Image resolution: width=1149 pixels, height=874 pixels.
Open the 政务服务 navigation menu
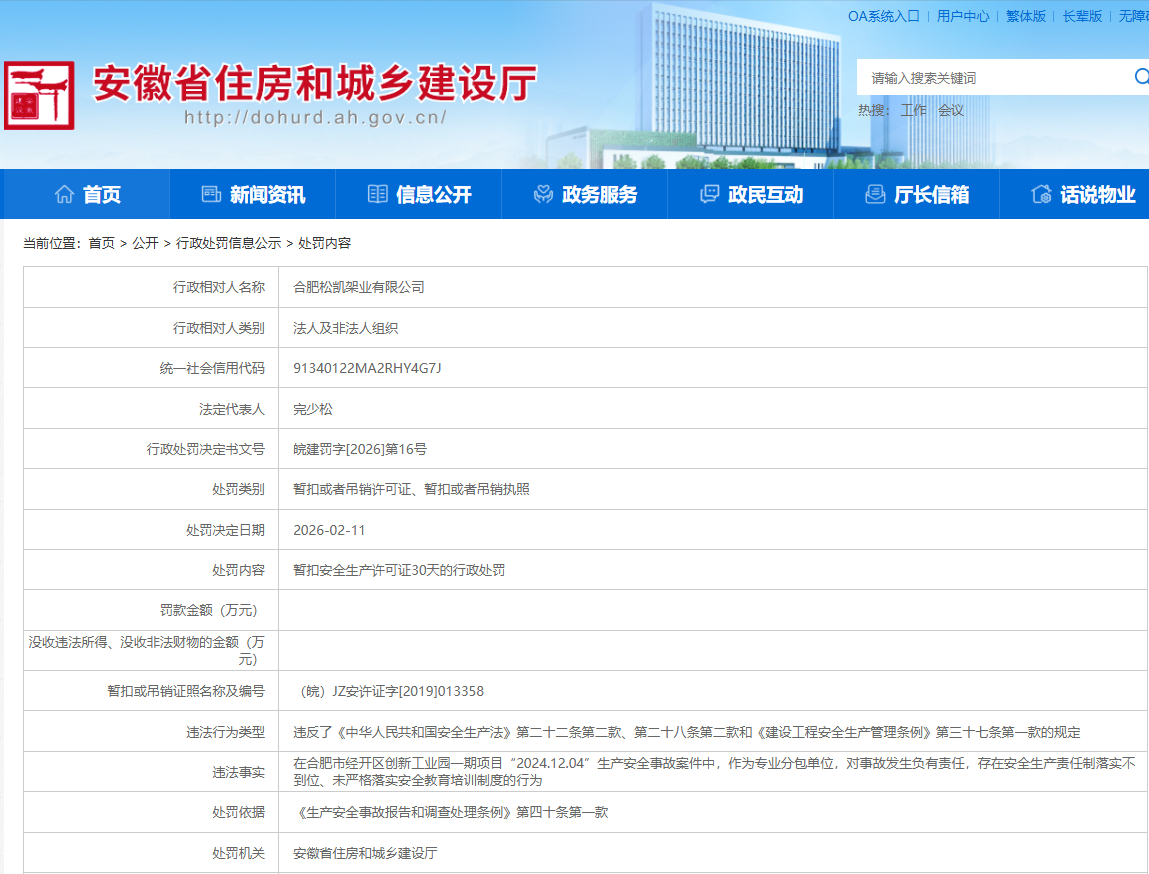coord(585,194)
